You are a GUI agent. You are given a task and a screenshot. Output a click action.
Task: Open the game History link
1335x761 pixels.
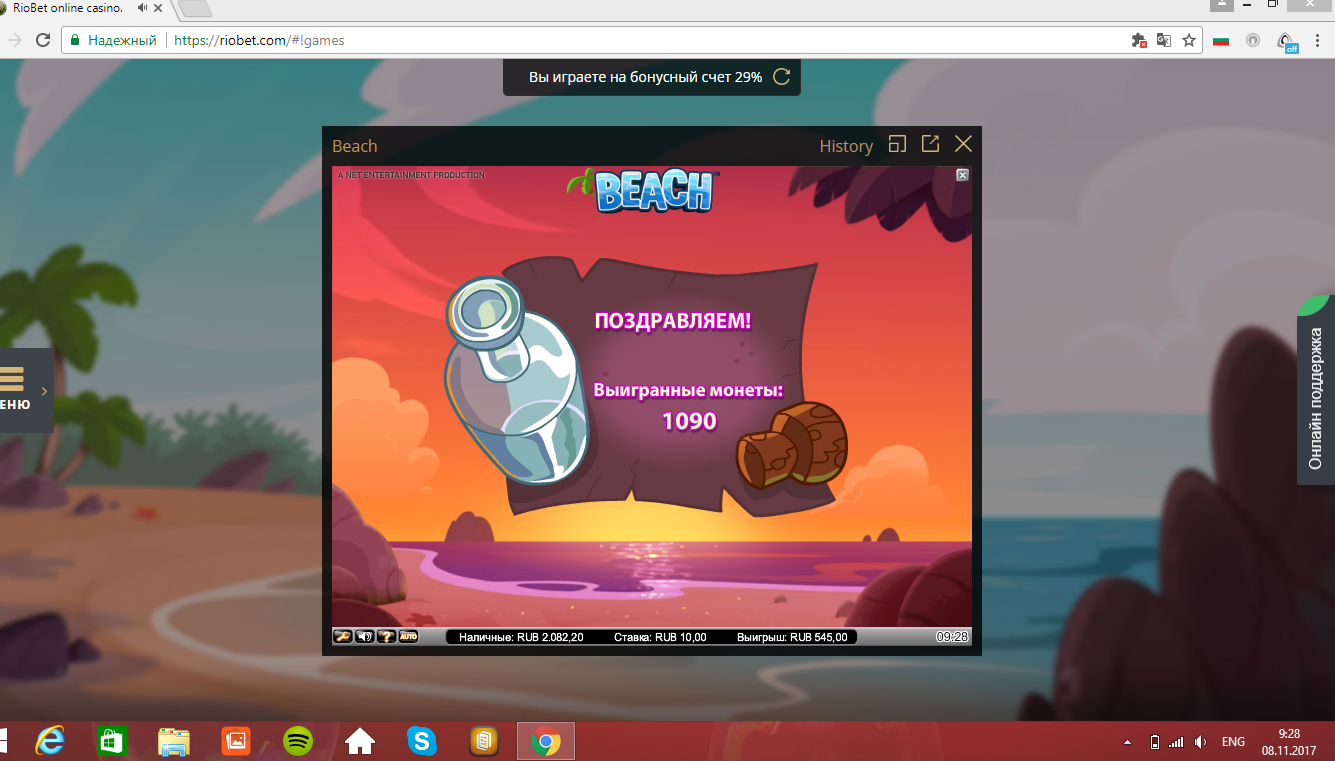click(846, 146)
